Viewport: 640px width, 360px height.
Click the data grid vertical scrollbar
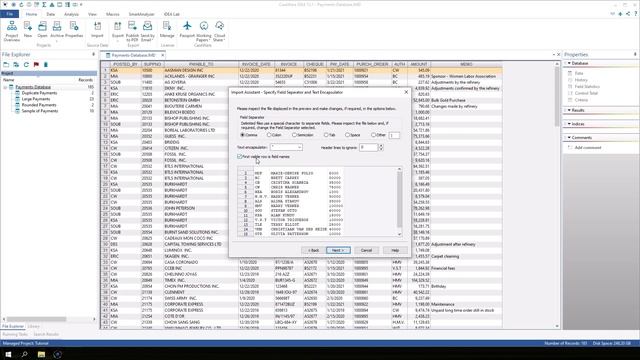click(x=557, y=96)
